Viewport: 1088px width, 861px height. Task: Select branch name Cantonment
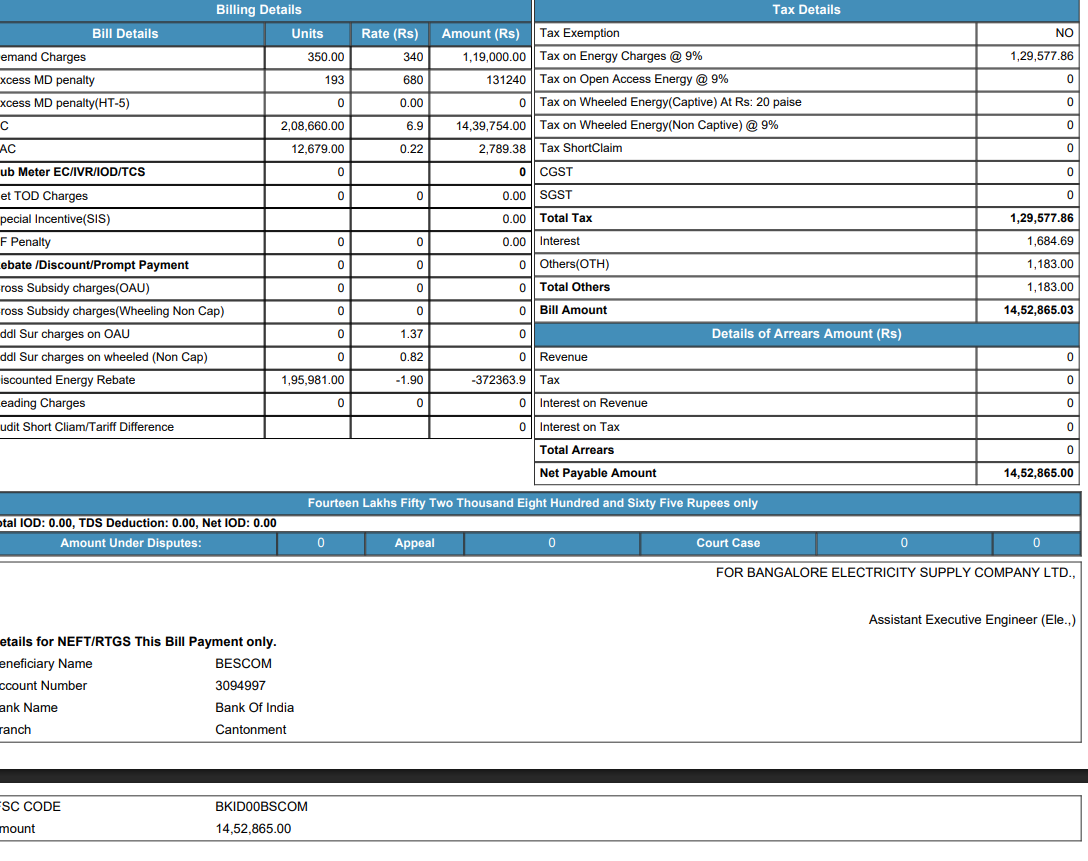point(250,729)
